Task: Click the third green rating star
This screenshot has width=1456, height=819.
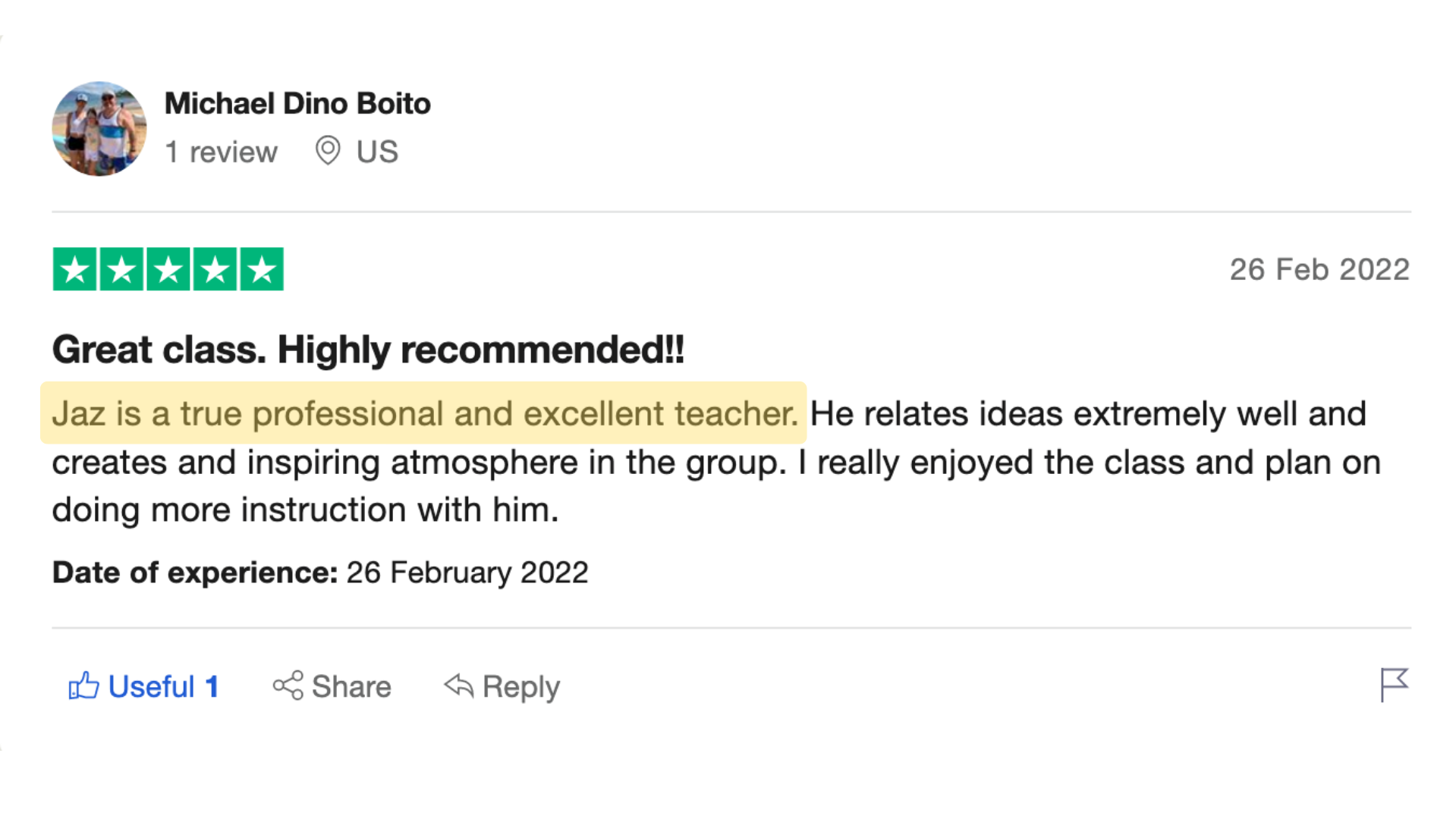Action: (168, 269)
